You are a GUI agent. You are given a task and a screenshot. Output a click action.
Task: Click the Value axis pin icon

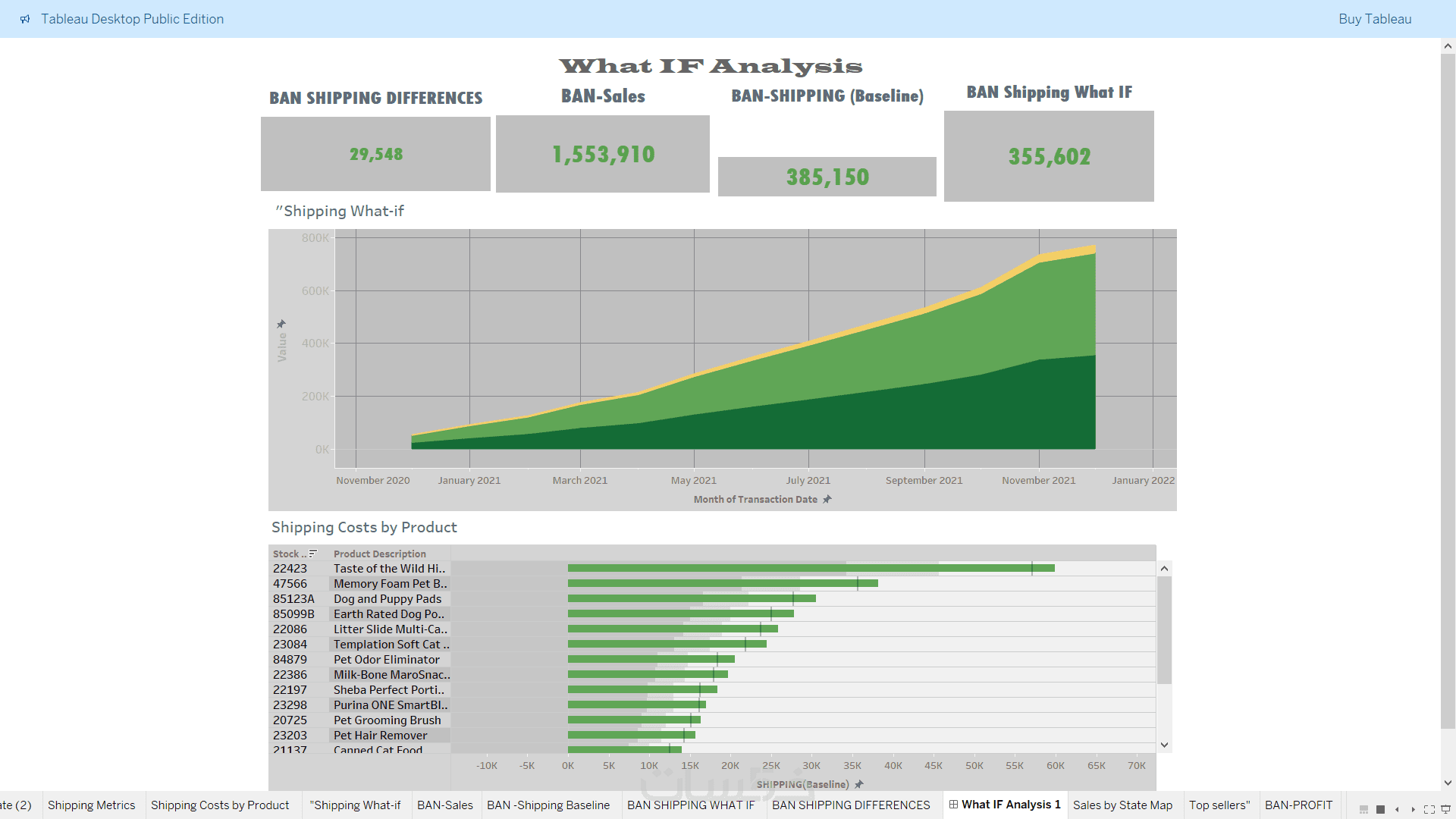click(x=281, y=324)
